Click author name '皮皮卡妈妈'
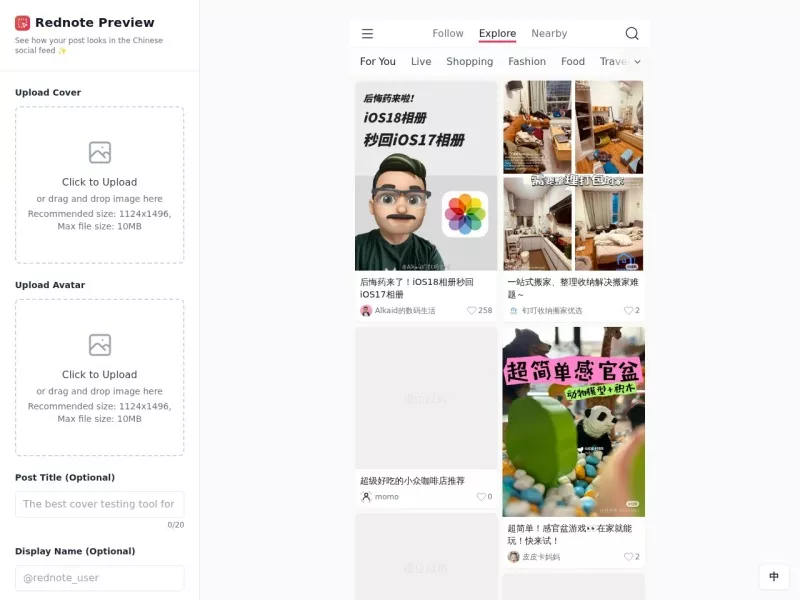Image resolution: width=800 pixels, height=600 pixels. point(541,557)
